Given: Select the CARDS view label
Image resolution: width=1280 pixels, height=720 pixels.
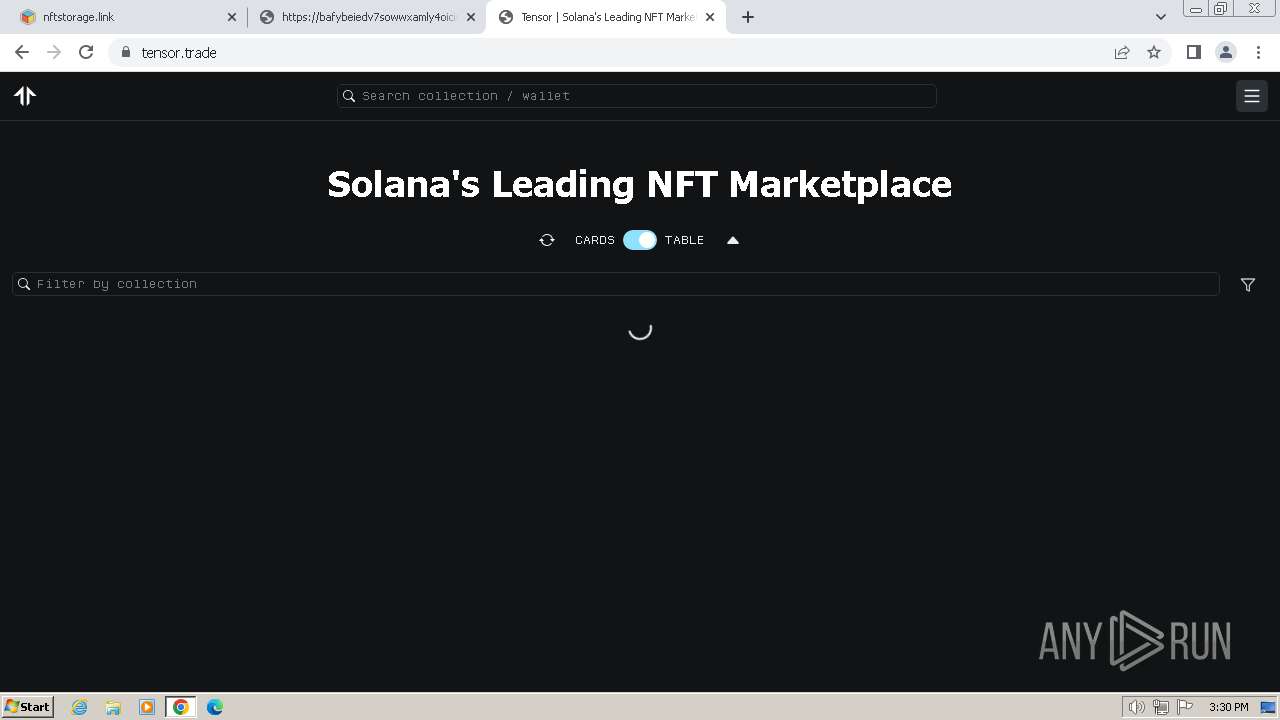Looking at the screenshot, I should coord(595,240).
